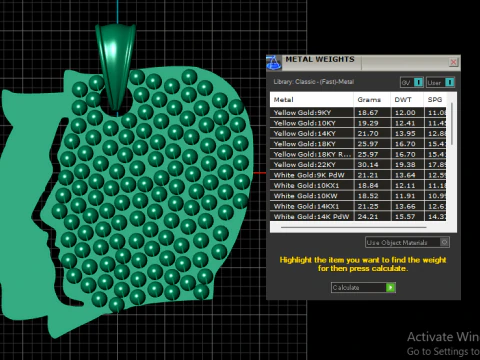Close the Metal Weights panel
Image resolution: width=480 pixels, height=360 pixels.
pyautogui.click(x=453, y=62)
